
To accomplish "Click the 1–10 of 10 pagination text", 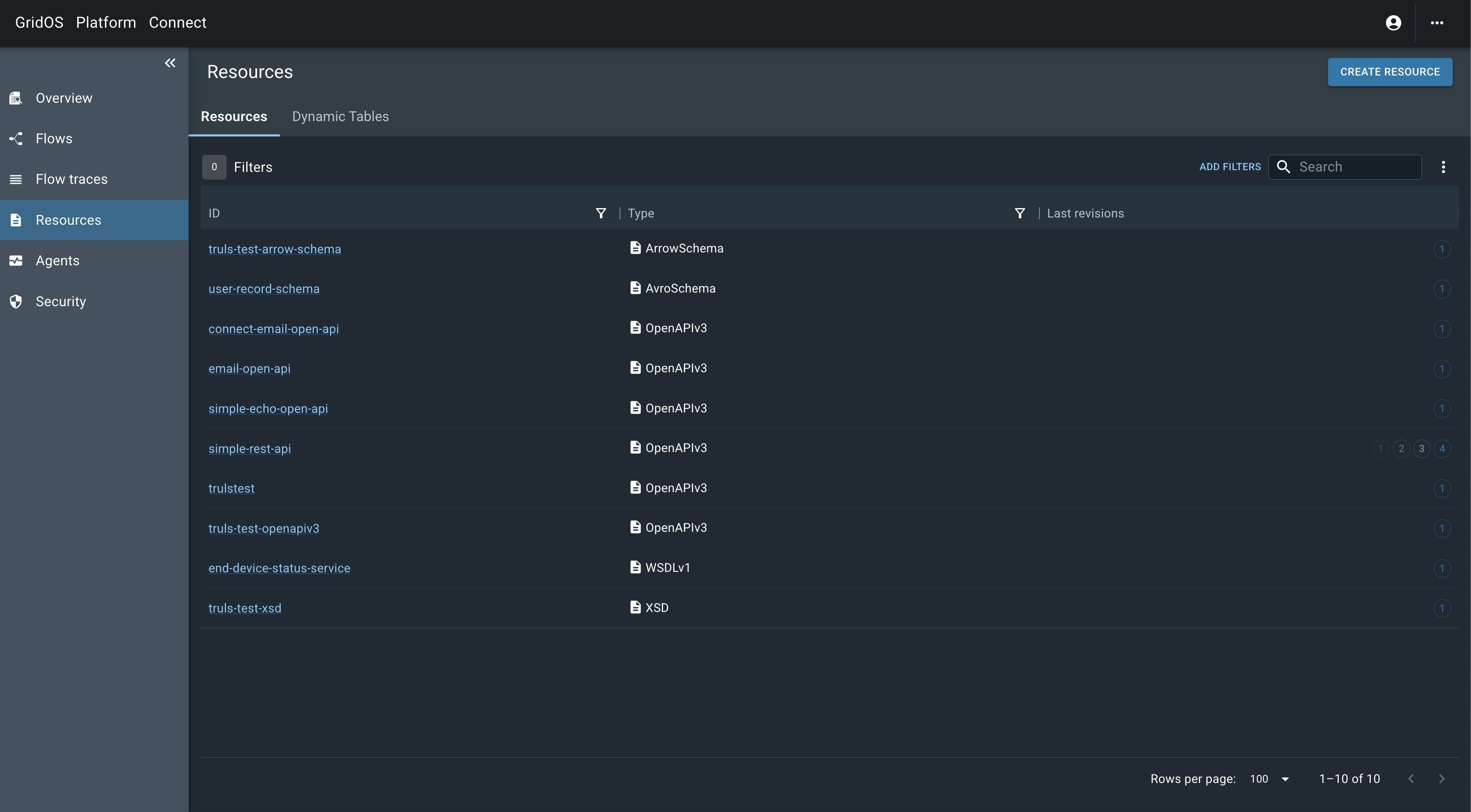I will pos(1349,779).
